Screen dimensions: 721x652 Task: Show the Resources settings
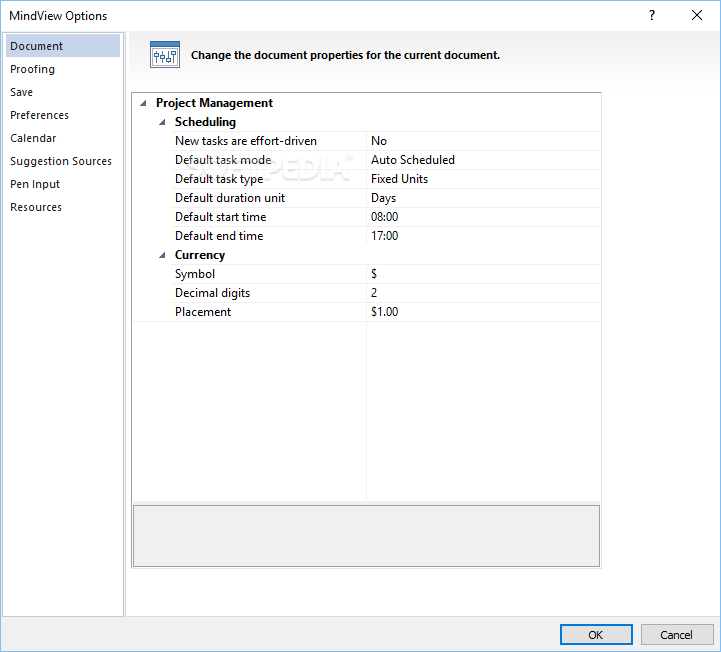(x=63, y=207)
